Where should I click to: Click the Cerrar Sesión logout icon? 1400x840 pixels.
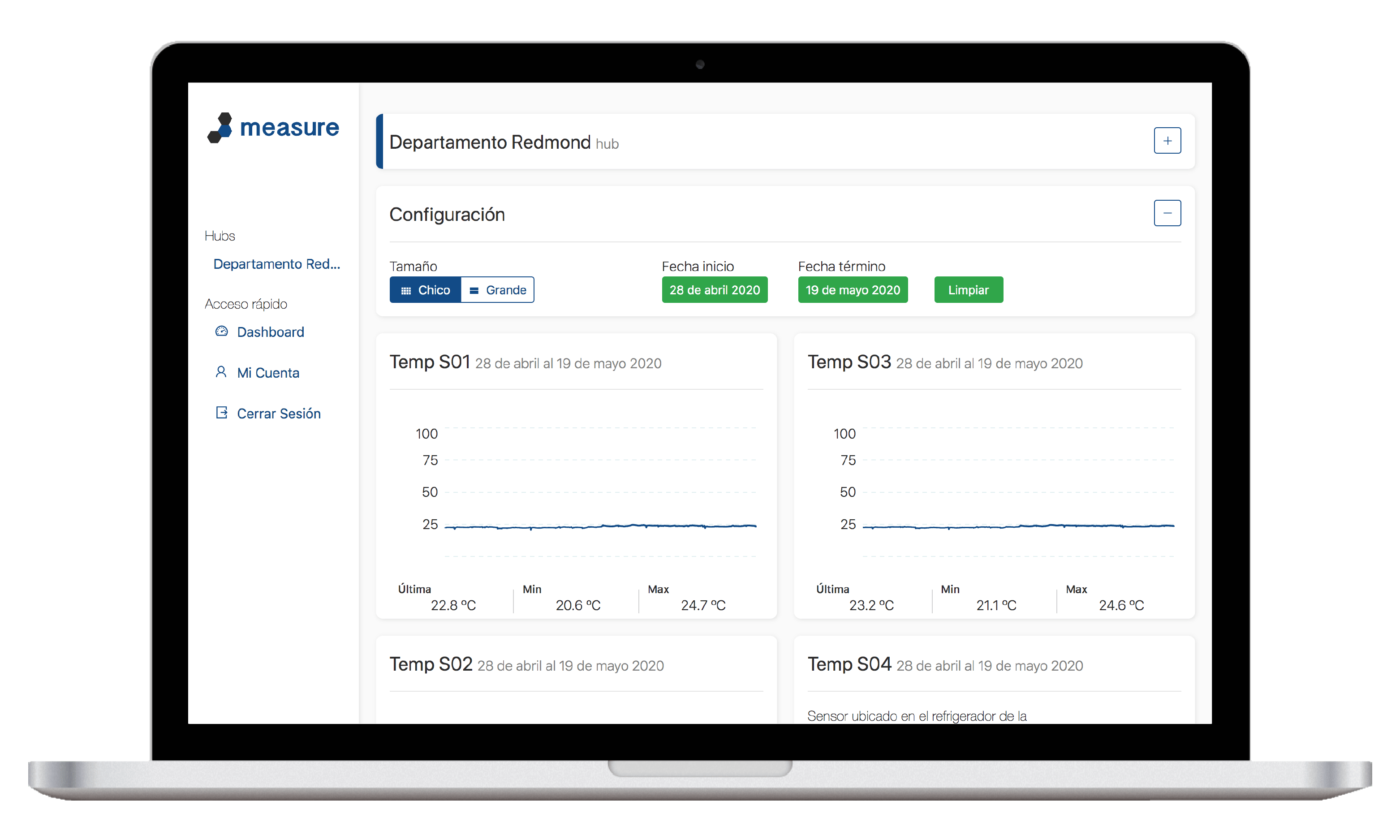coord(221,413)
